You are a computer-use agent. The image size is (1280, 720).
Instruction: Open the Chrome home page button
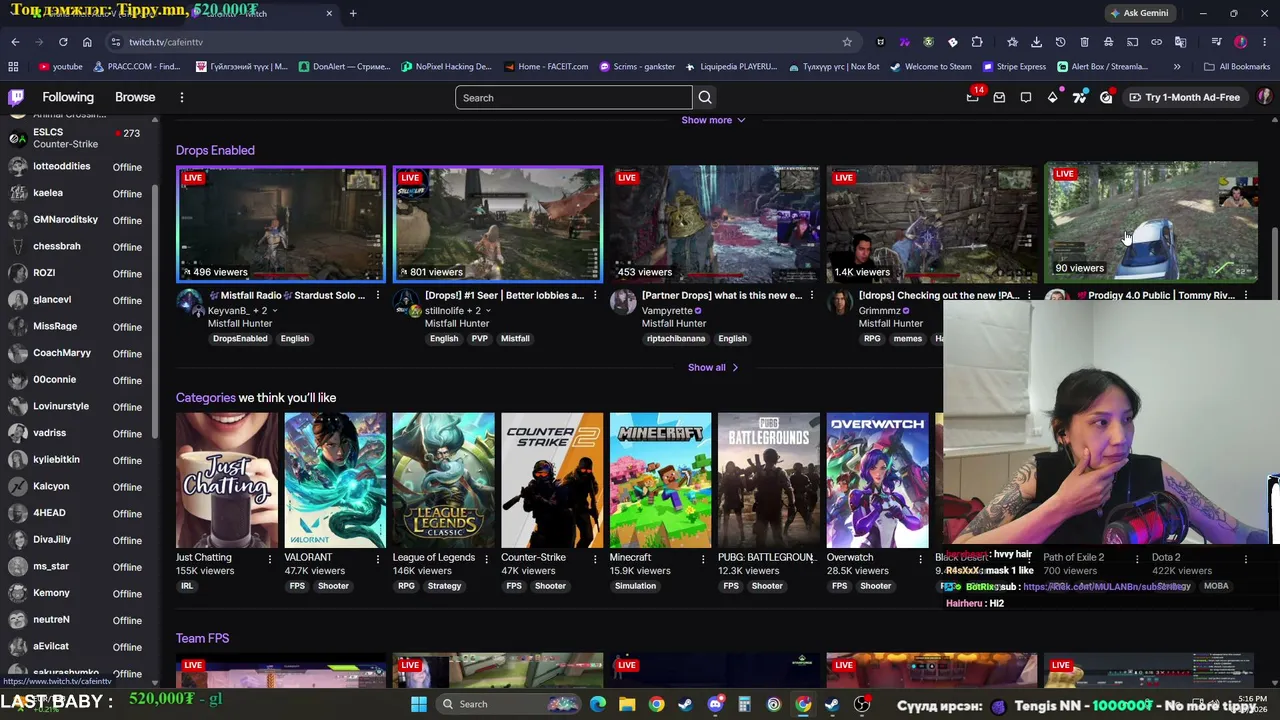(87, 42)
